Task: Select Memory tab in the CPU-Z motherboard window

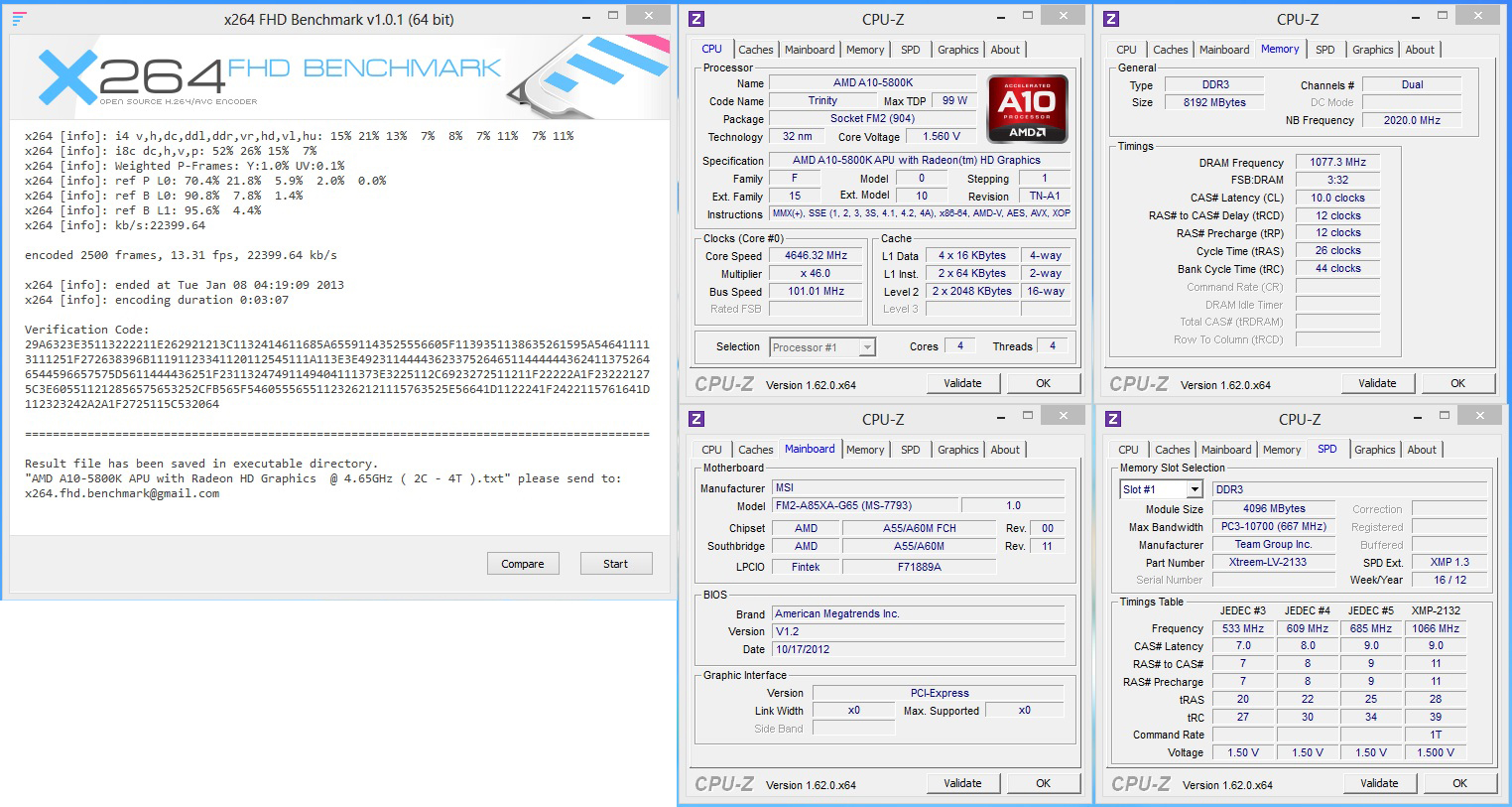Action: [x=865, y=450]
